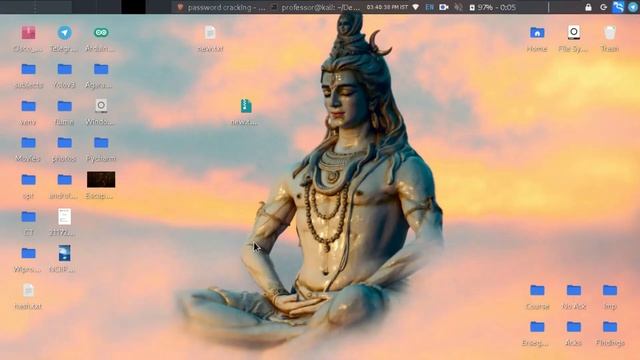Click the Telegram tray icon in panel
This screenshot has width=640, height=360.
coord(633,7)
